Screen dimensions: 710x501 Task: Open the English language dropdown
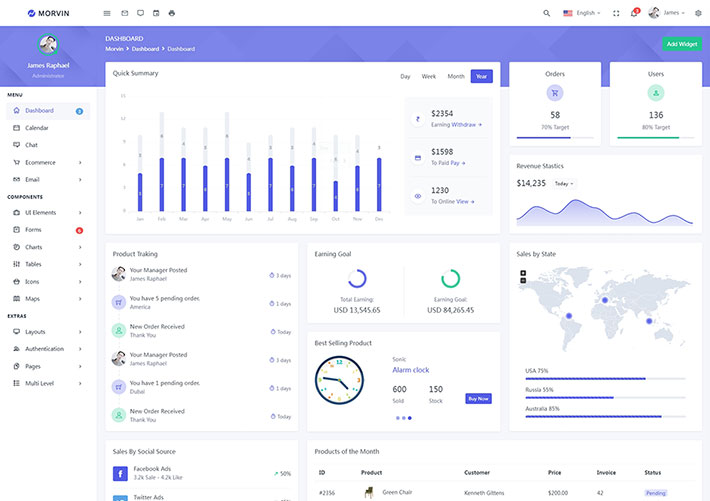coord(582,13)
